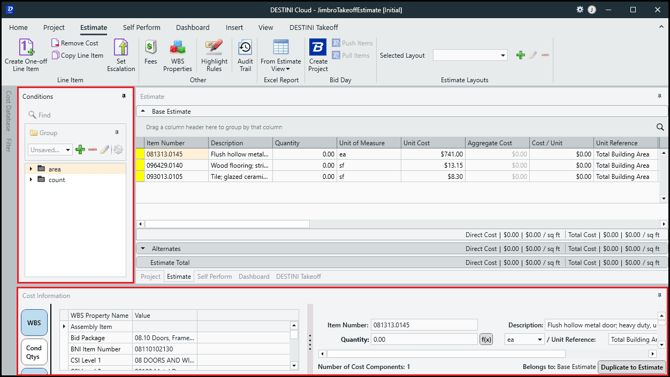Remove estimate layout with red minus
This screenshot has height=377, width=670.
545,55
